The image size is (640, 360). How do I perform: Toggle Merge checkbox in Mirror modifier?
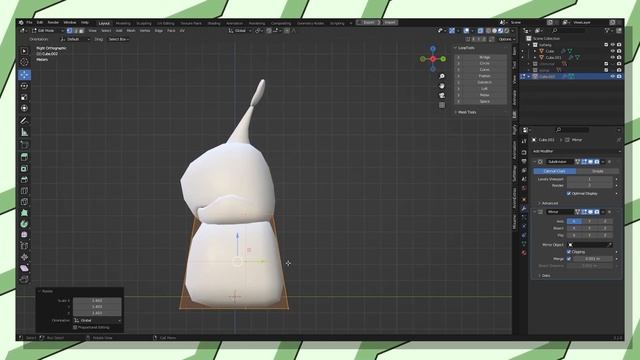point(569,259)
